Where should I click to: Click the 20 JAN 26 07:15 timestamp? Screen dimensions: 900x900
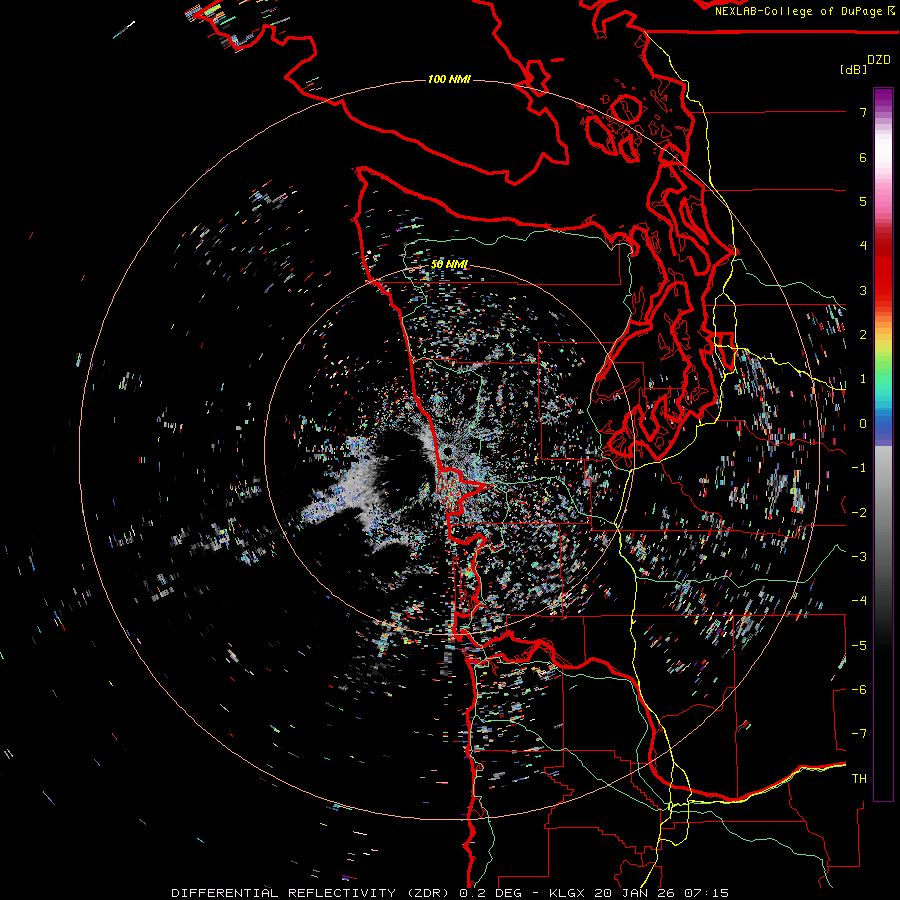tap(661, 893)
